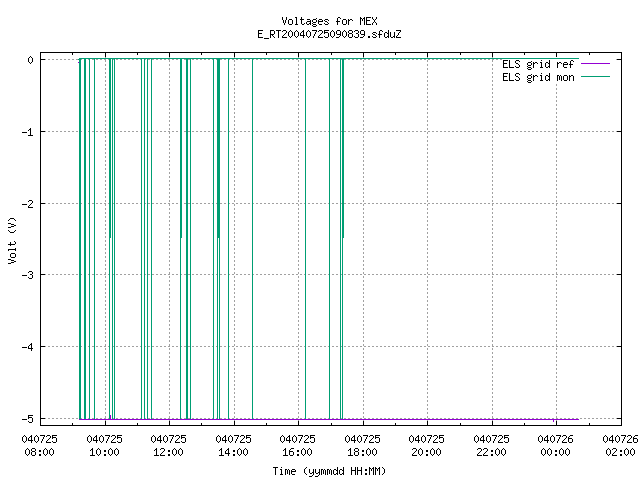
Task: Click the purple ELS grid ref legend line
Action: click(x=595, y=64)
